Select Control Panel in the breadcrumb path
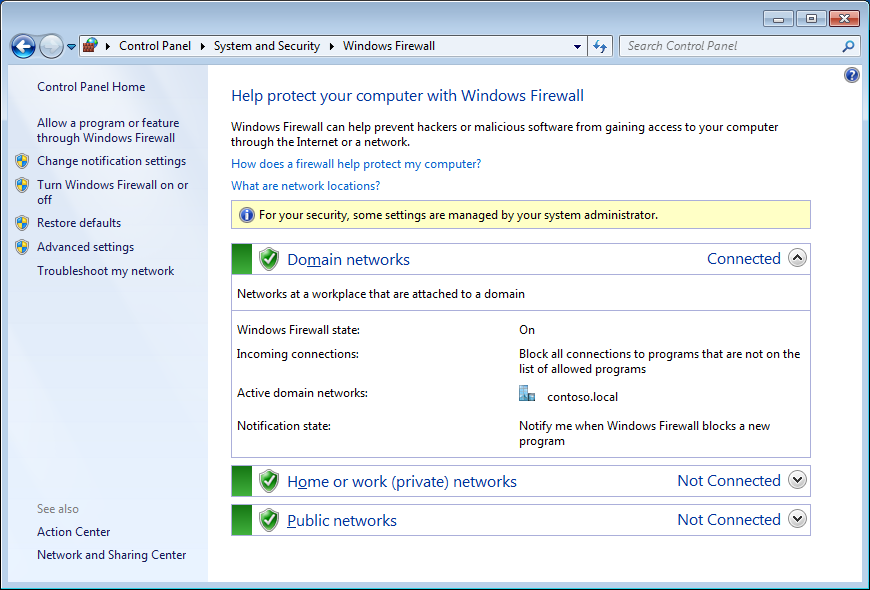870x590 pixels. pyautogui.click(x=154, y=46)
